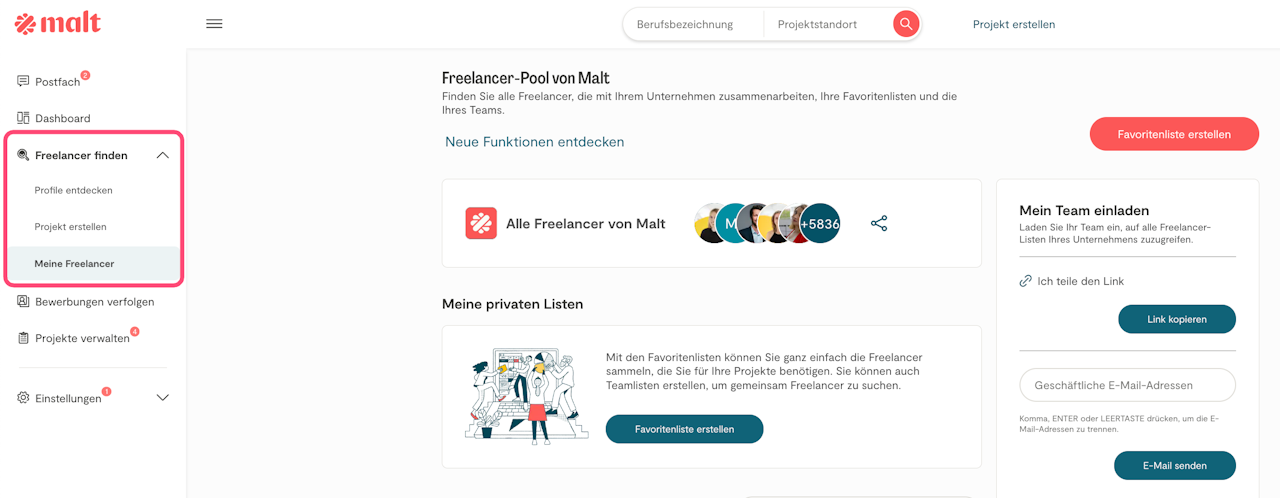1280x498 pixels.
Task: Click the red Favoritenliste erstellen button
Action: pos(1174,134)
